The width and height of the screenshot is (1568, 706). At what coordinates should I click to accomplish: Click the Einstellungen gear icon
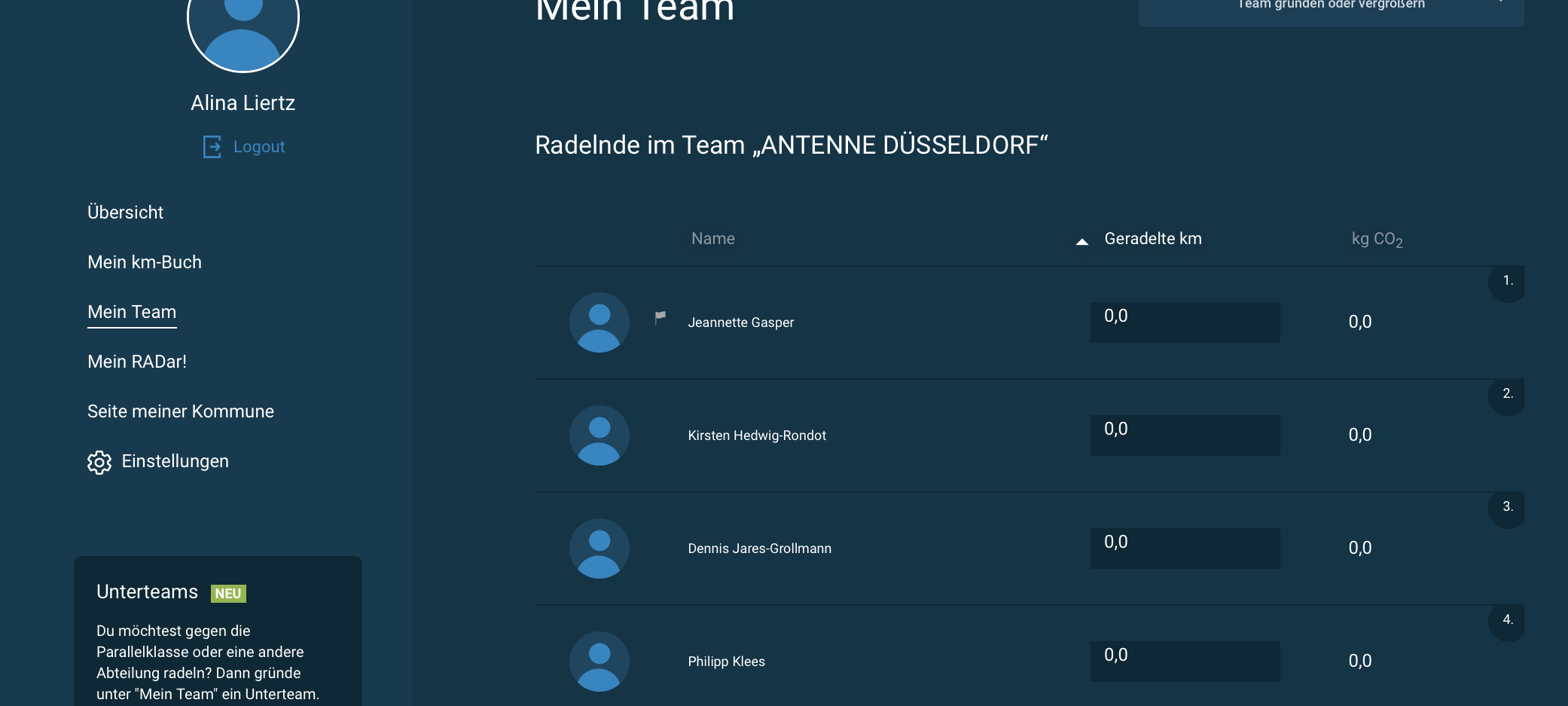(99, 462)
